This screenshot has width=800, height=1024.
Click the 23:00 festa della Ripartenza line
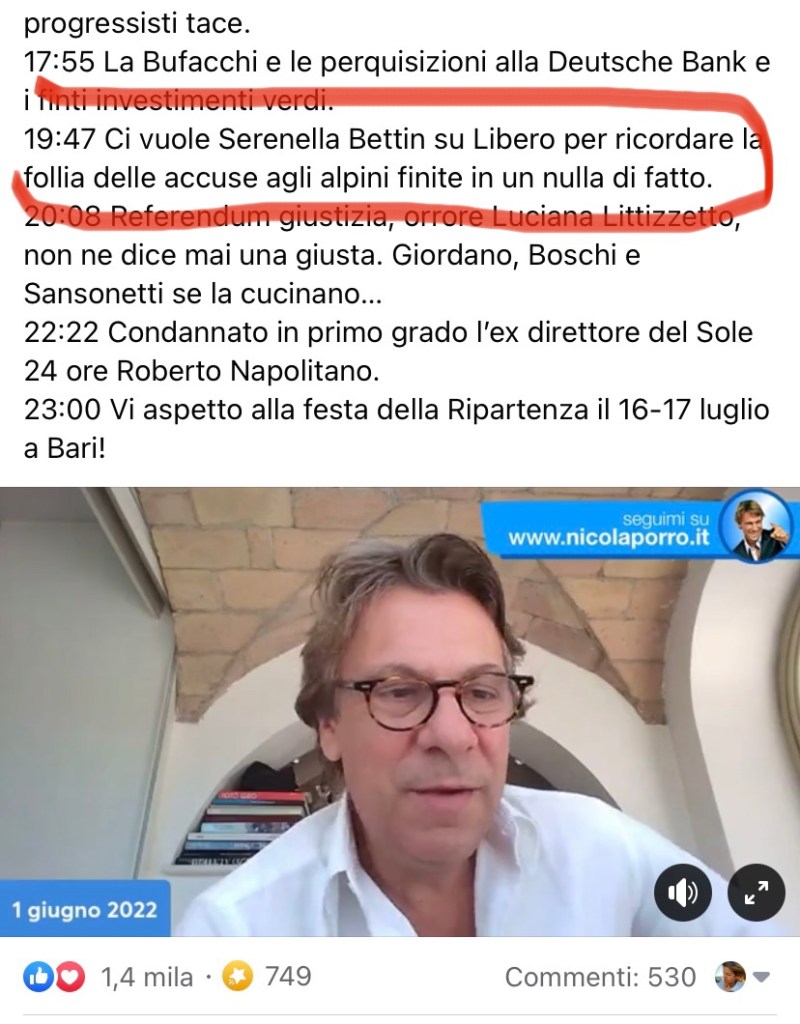coord(396,429)
